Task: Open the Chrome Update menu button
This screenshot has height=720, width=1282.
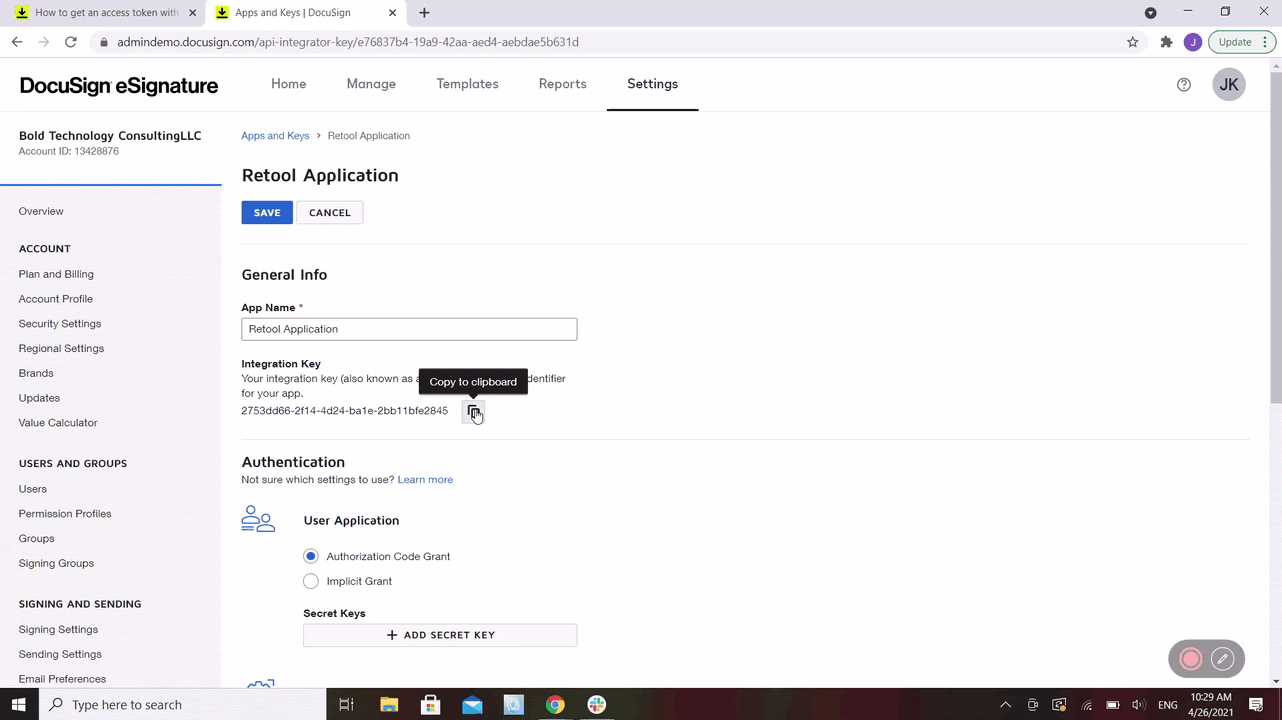Action: (x=1244, y=42)
